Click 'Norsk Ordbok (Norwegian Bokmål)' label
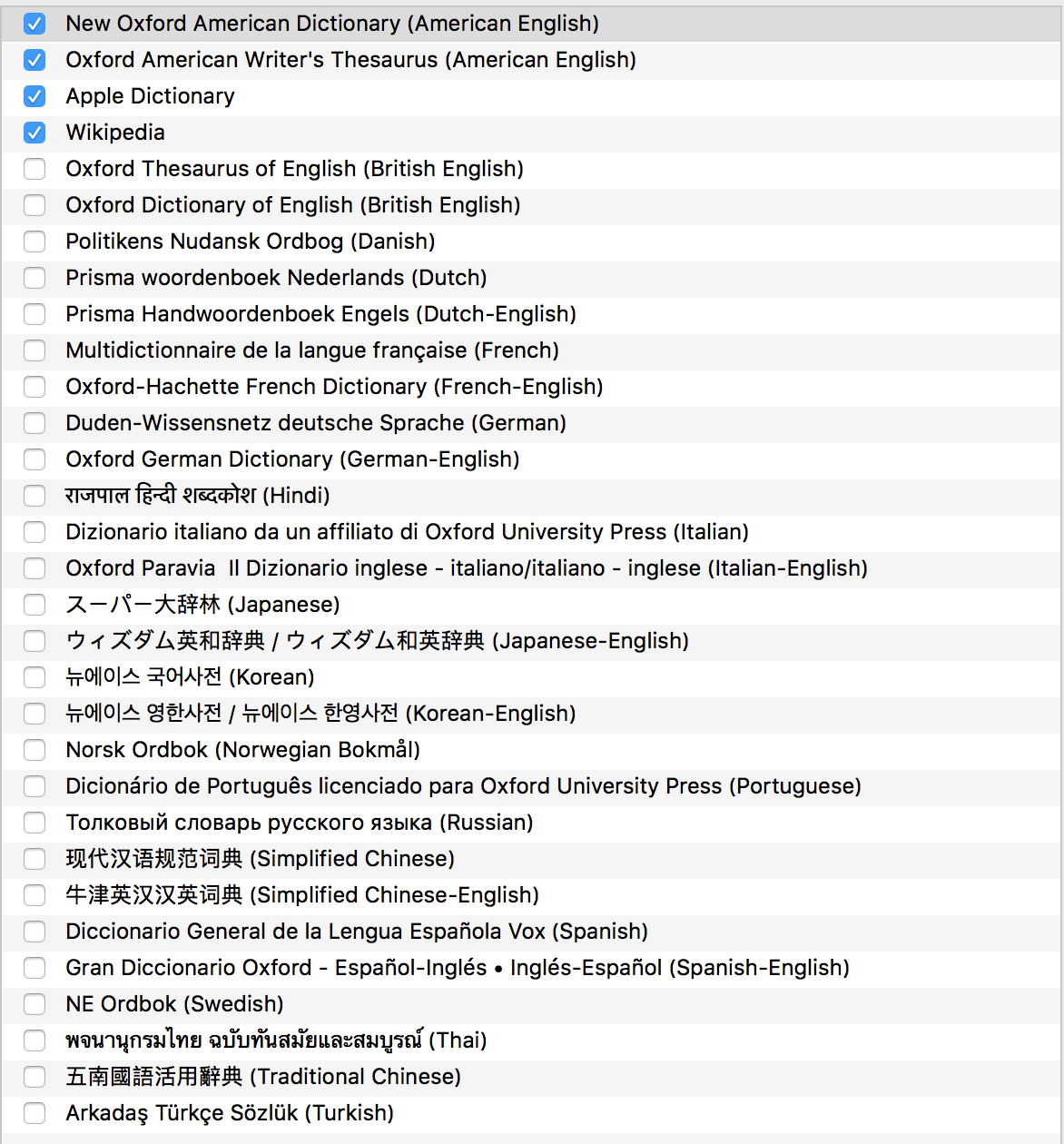This screenshot has height=1144, width=1064. 242,750
